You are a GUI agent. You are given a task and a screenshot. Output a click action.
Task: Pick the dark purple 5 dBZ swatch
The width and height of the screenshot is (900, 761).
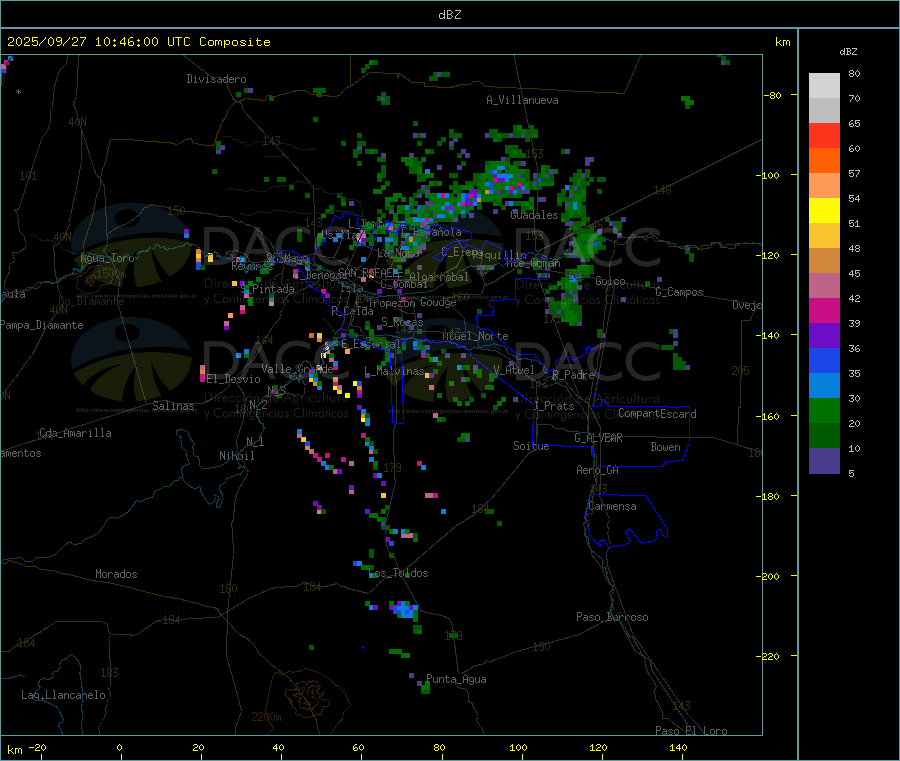coord(824,461)
